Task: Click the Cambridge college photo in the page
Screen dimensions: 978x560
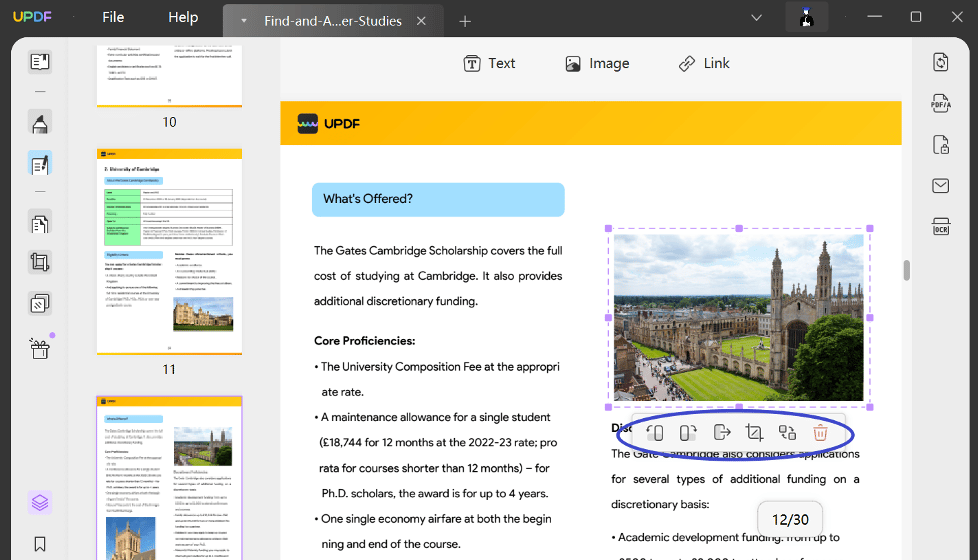Action: pyautogui.click(x=738, y=317)
